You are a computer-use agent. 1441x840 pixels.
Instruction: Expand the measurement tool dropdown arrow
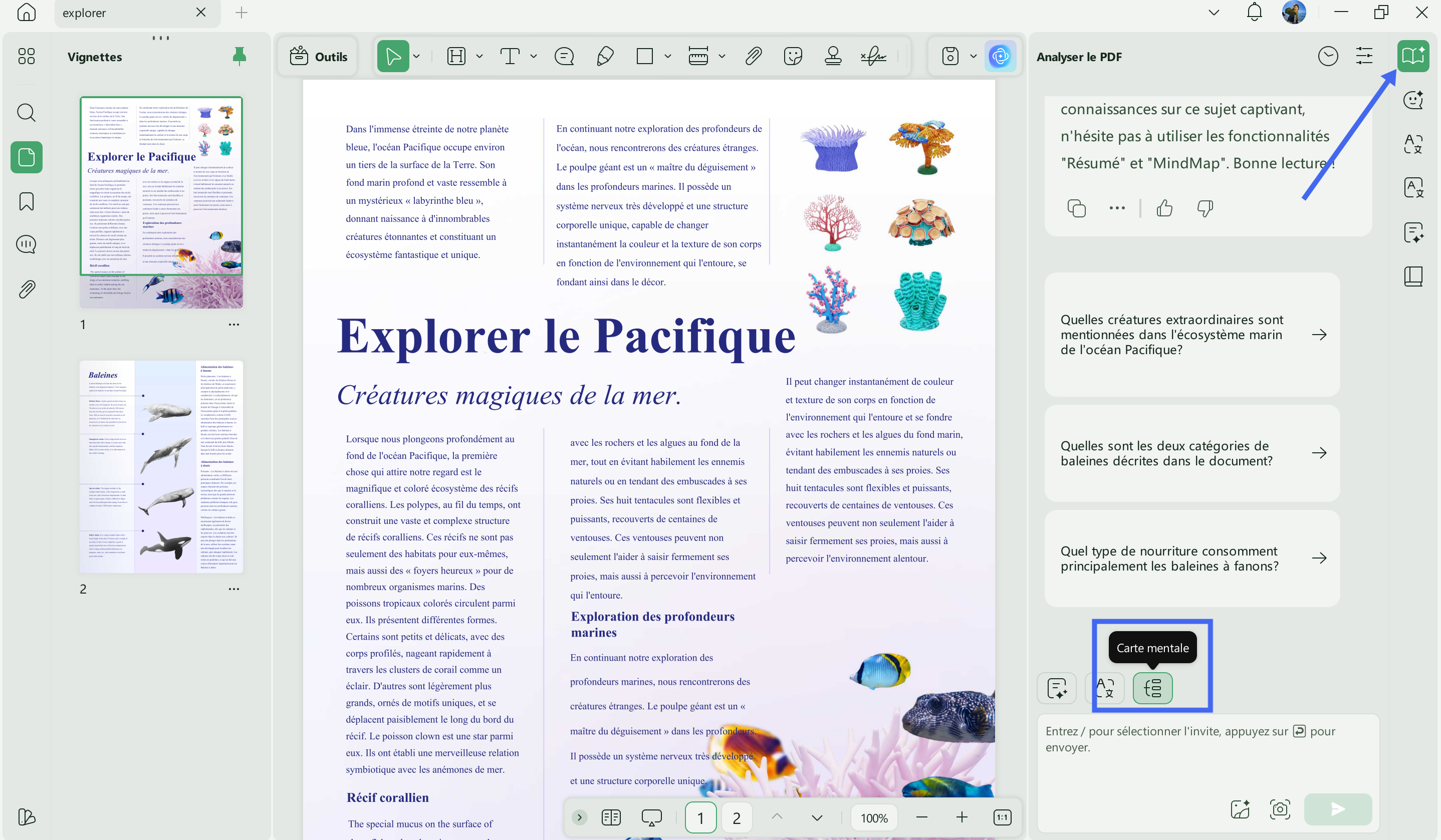(x=722, y=56)
